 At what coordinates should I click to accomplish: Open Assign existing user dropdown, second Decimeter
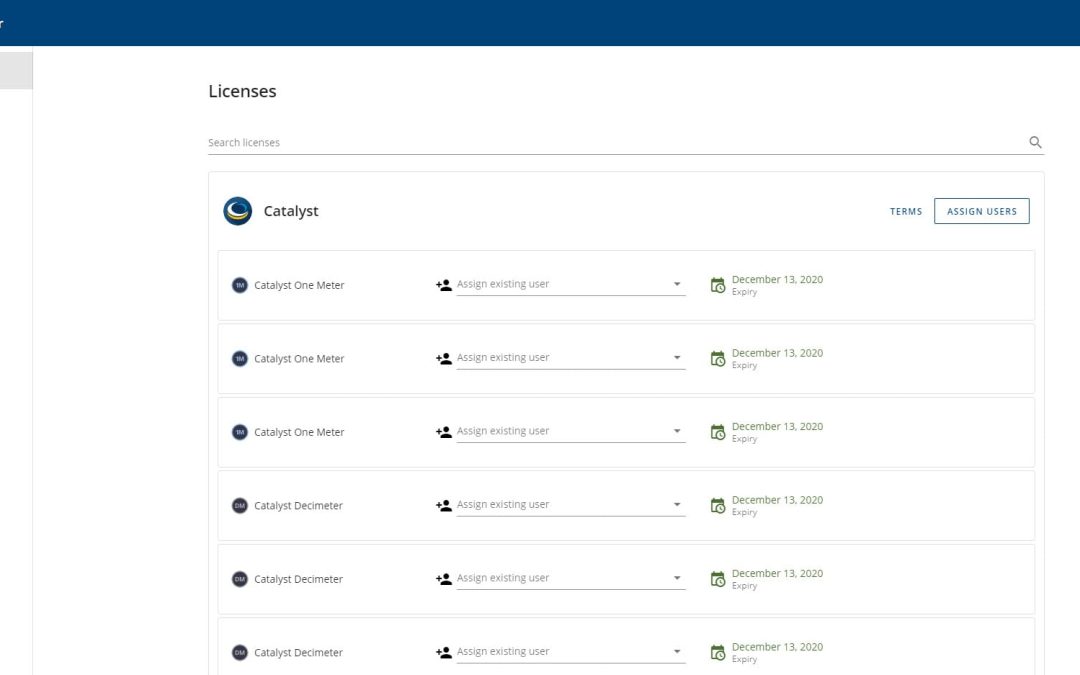click(x=571, y=578)
